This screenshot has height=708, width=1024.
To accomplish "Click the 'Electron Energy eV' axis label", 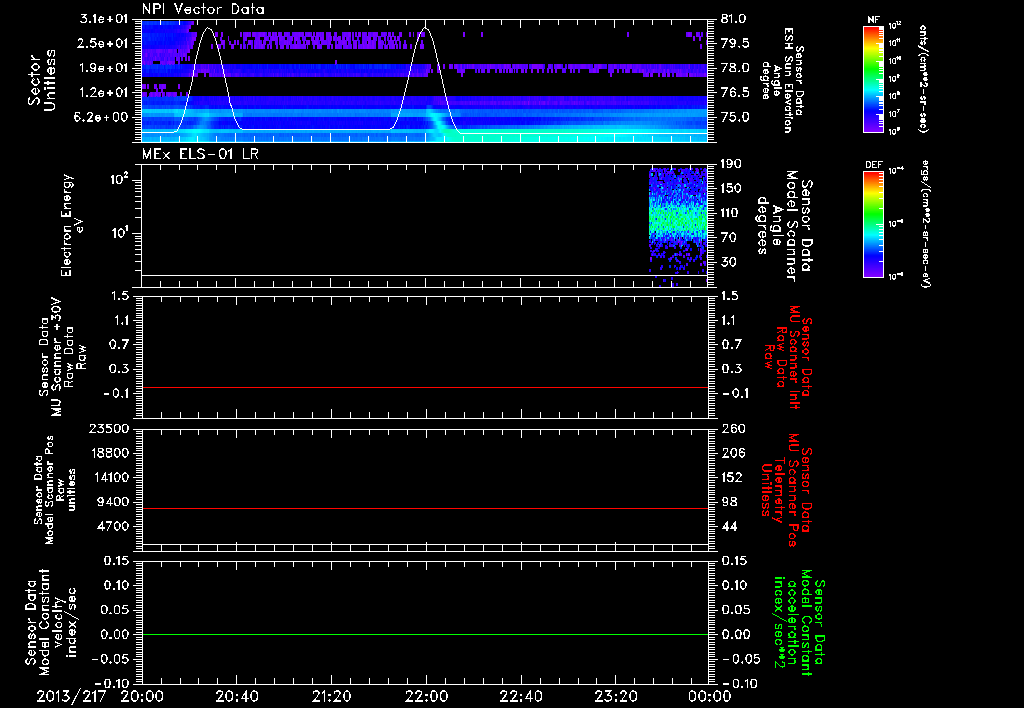I will coord(72,225).
